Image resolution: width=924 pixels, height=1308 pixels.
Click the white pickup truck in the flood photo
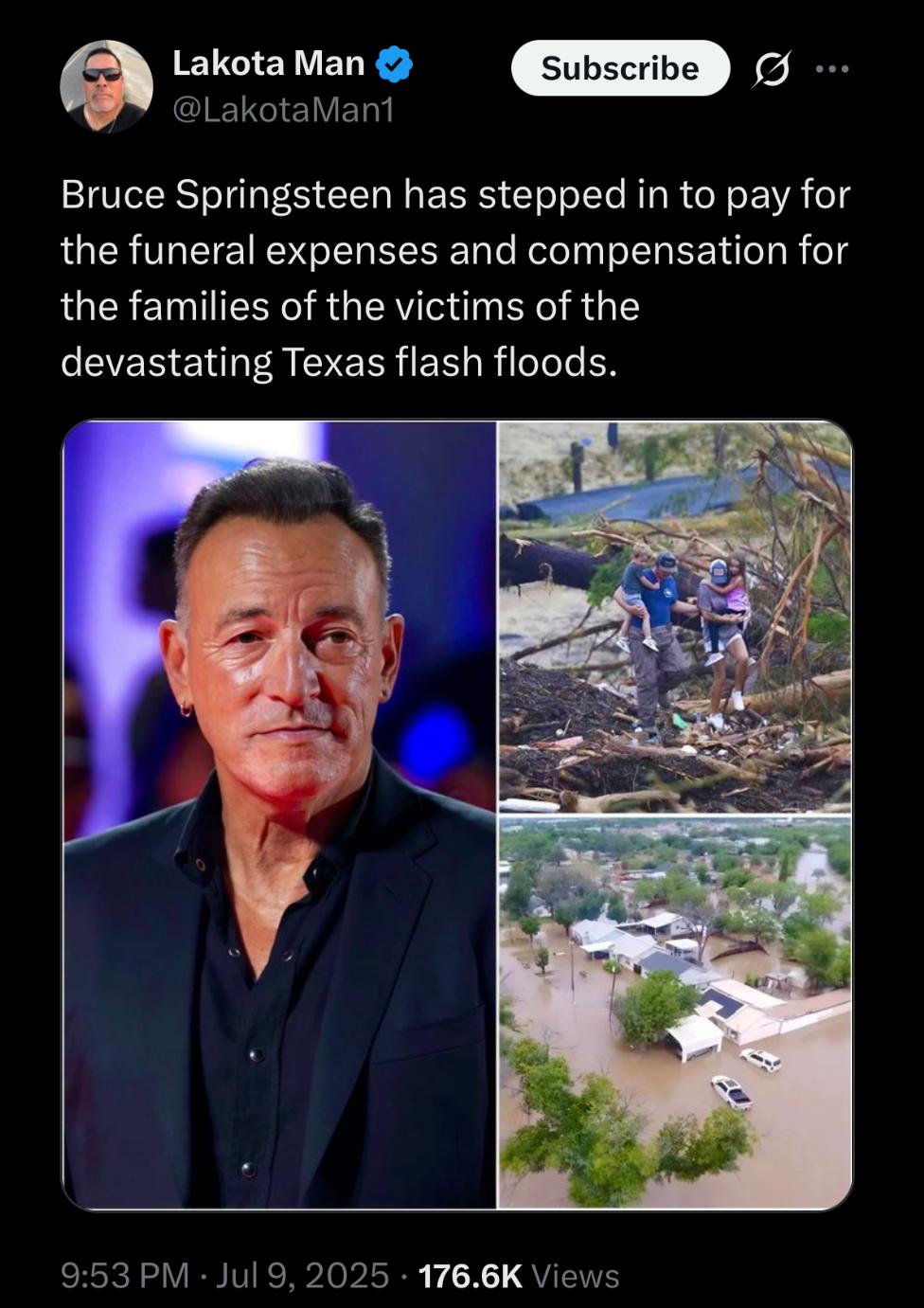click(732, 1092)
